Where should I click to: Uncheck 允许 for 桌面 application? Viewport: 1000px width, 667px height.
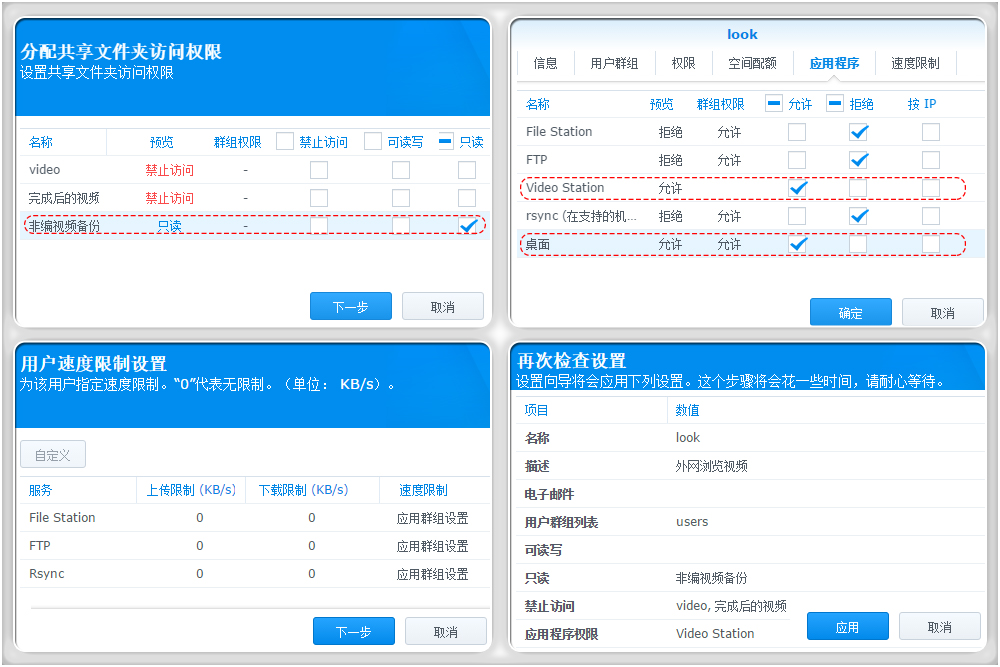[798, 243]
